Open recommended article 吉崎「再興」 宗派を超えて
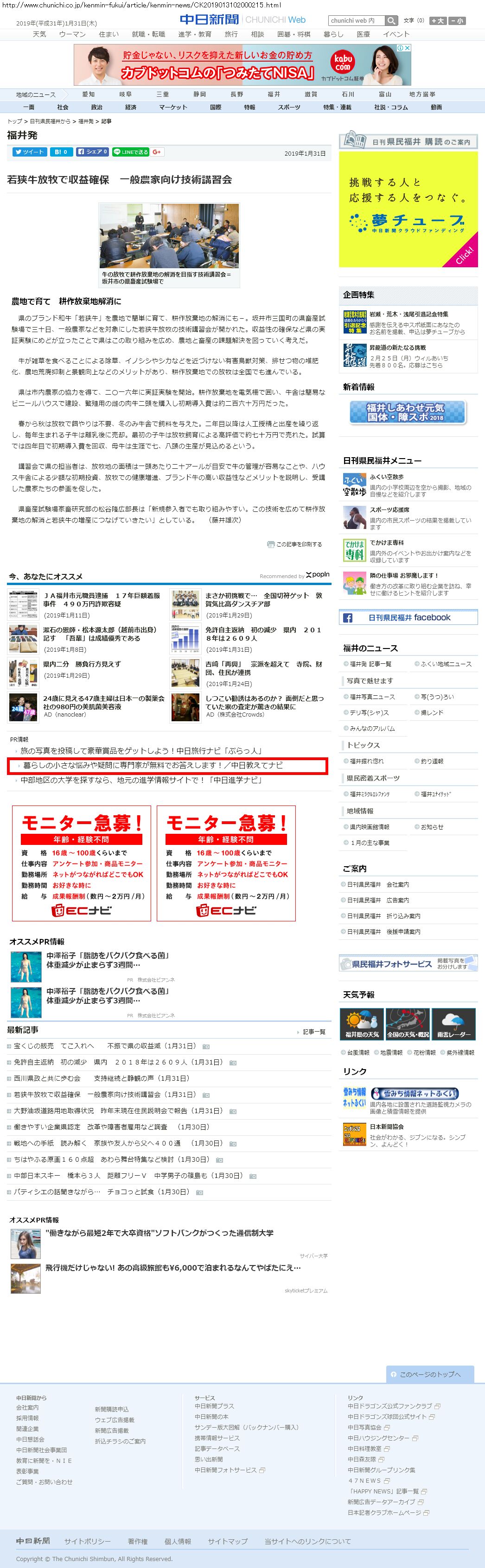The height and width of the screenshot is (1568, 485). 264,668
